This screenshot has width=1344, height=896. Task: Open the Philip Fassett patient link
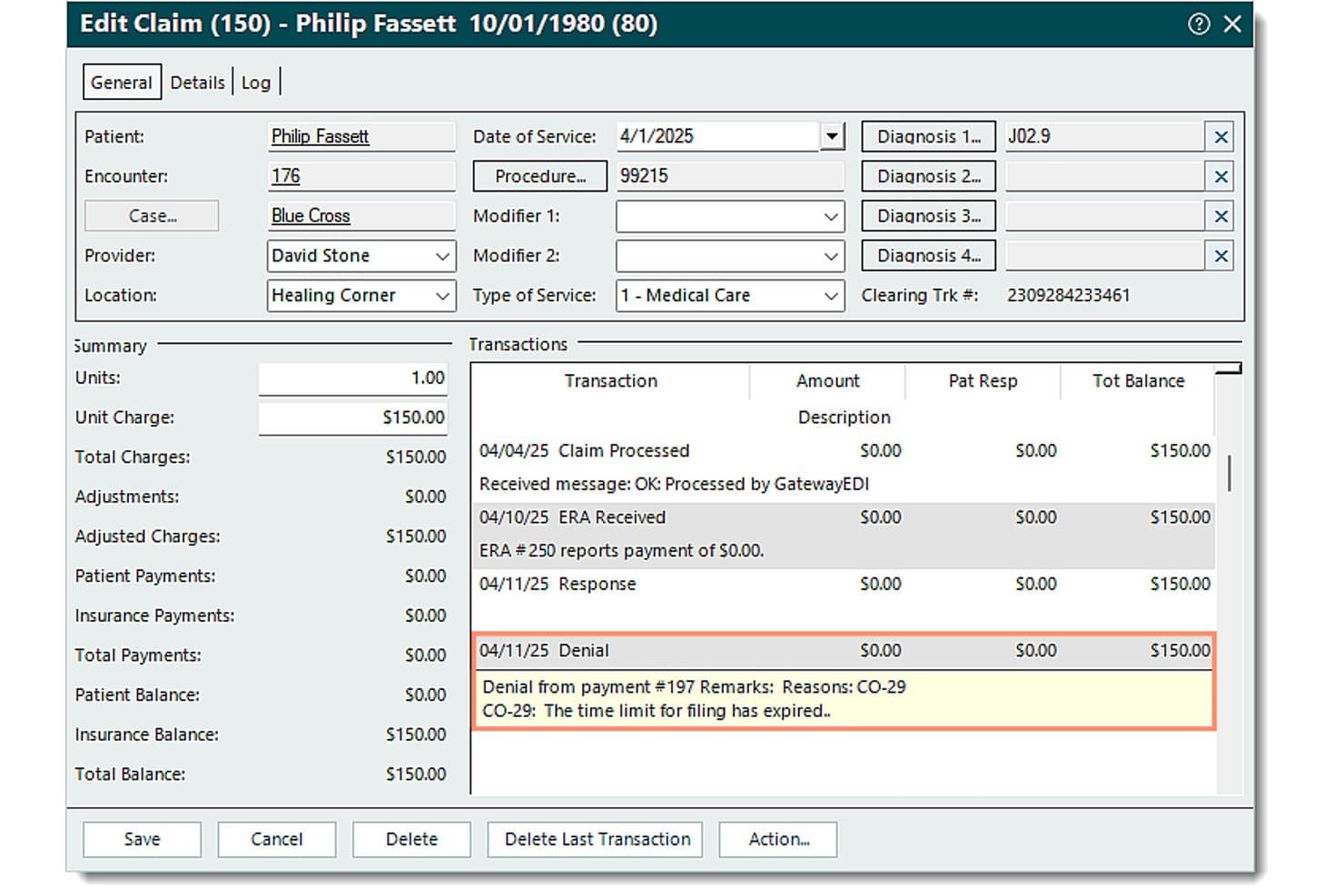[x=320, y=137]
